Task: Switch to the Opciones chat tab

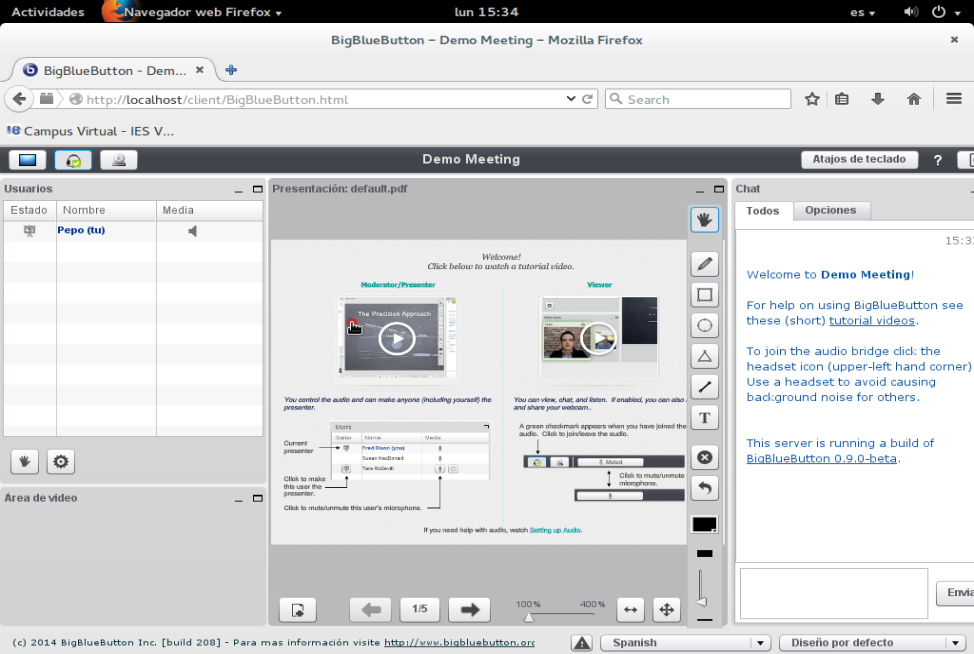Action: point(830,210)
